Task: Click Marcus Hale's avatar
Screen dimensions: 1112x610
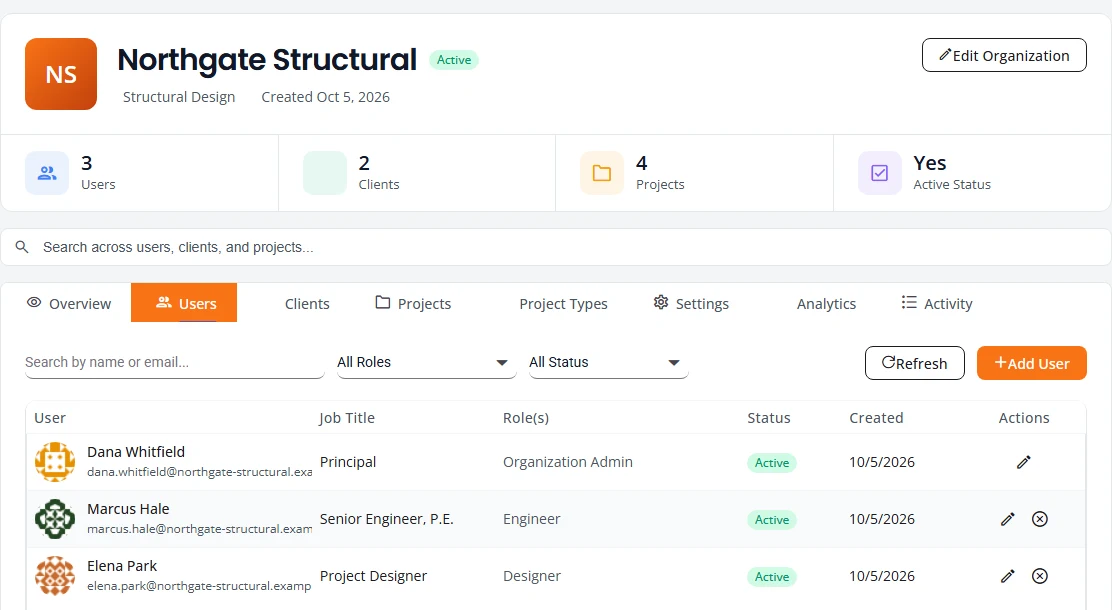Action: pyautogui.click(x=55, y=519)
